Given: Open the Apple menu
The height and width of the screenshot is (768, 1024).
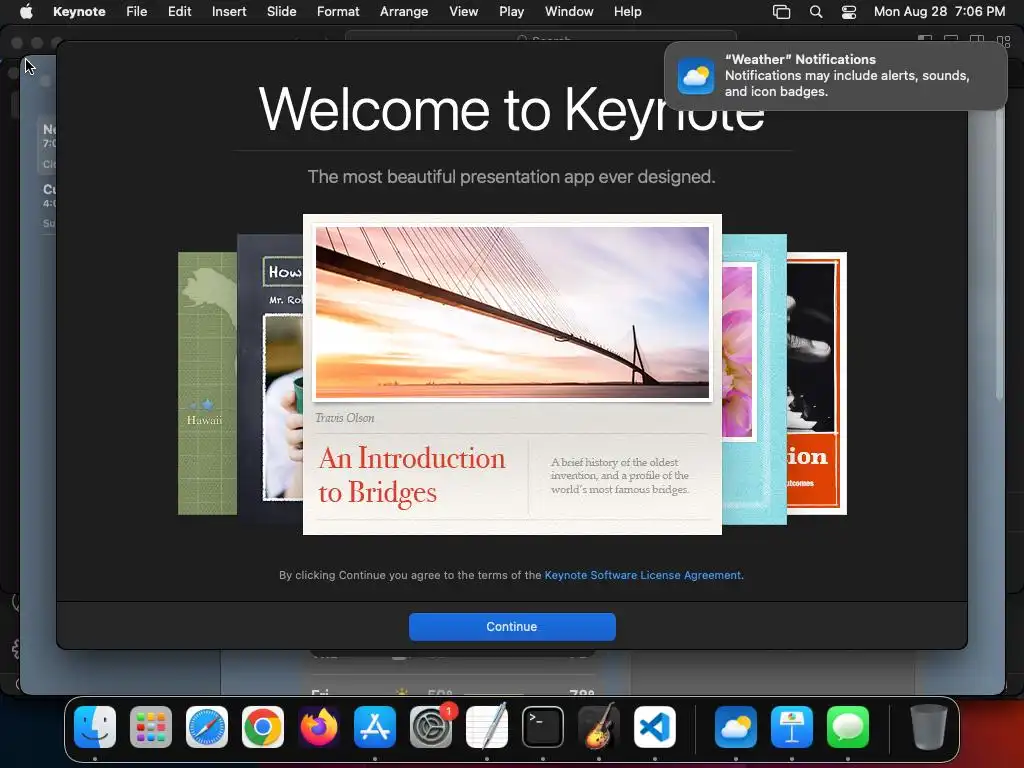Looking at the screenshot, I should (x=26, y=11).
